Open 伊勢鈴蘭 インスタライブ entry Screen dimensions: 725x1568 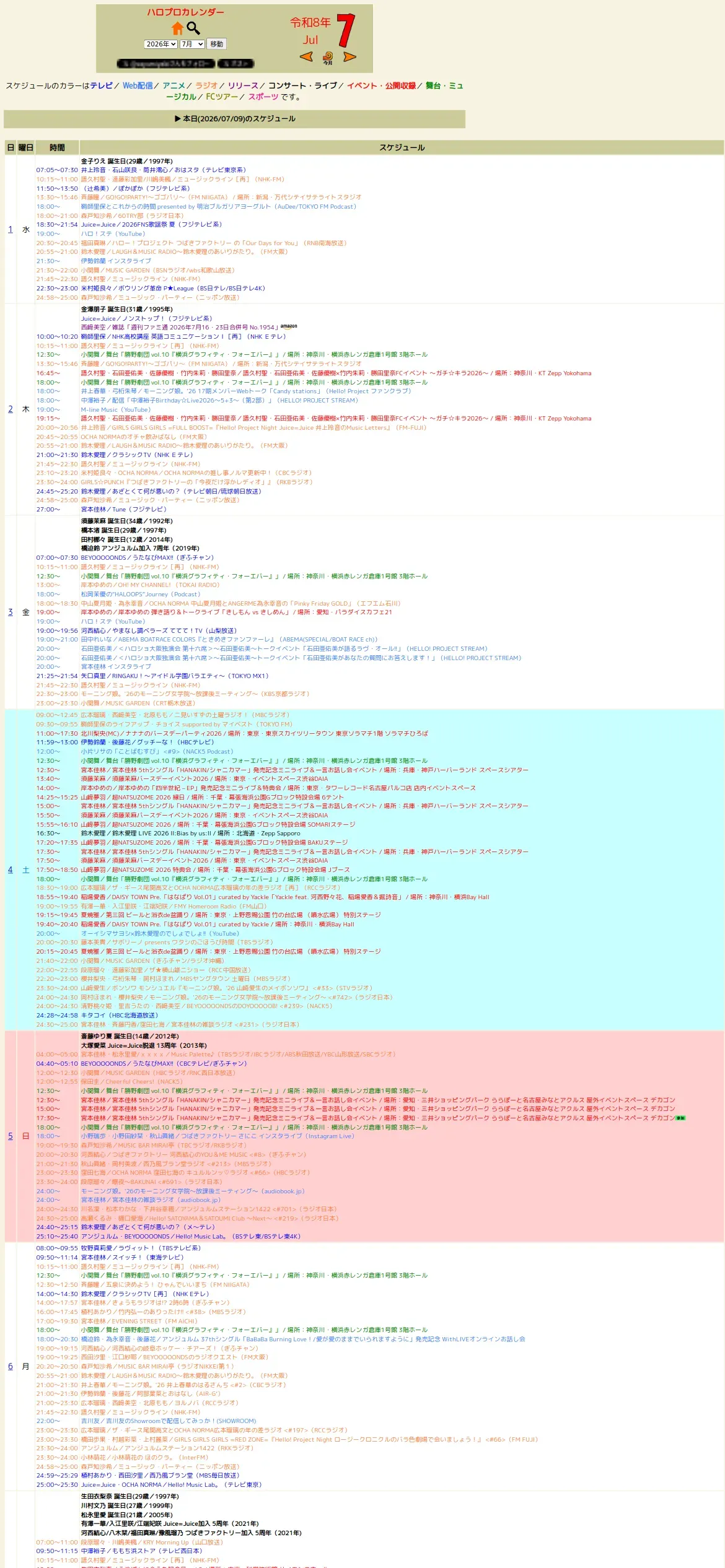click(x=116, y=261)
